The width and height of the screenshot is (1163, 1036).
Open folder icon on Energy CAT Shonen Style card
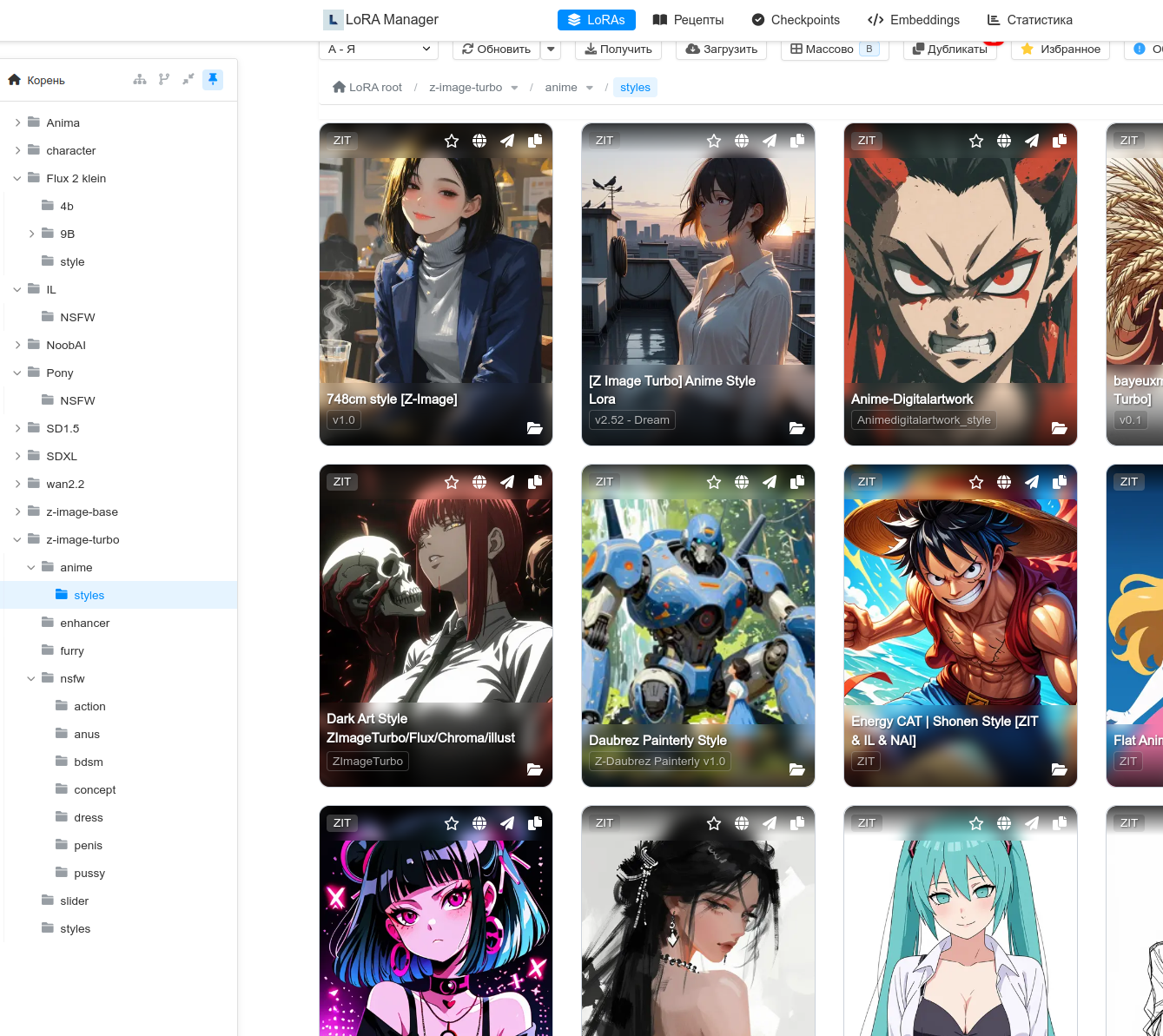pos(1060,769)
